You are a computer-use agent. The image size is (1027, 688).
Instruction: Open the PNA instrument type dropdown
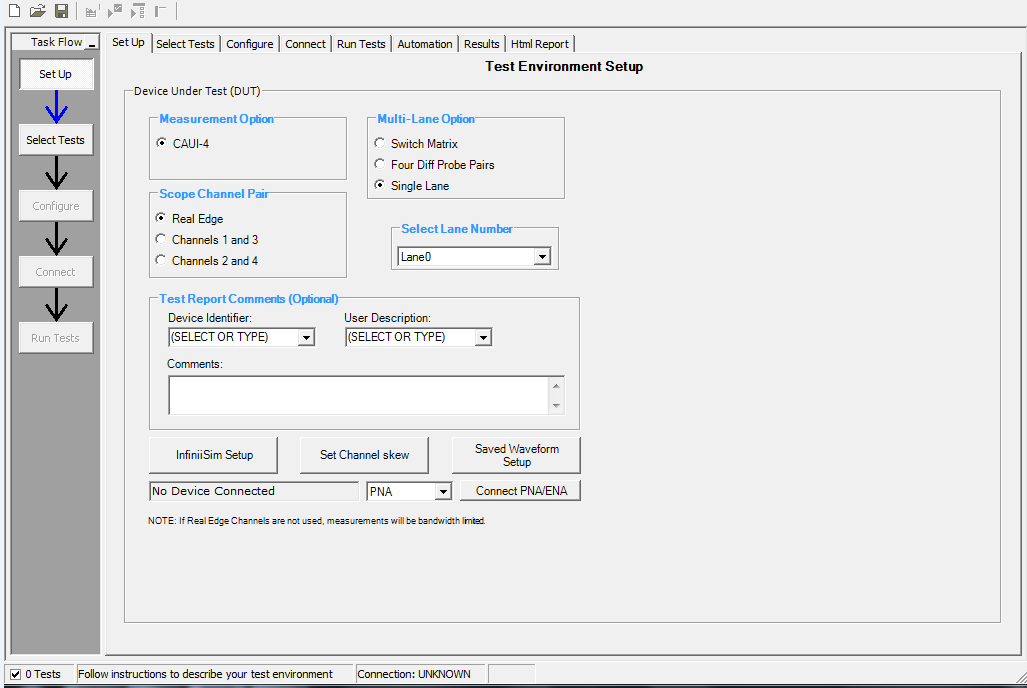(x=443, y=492)
